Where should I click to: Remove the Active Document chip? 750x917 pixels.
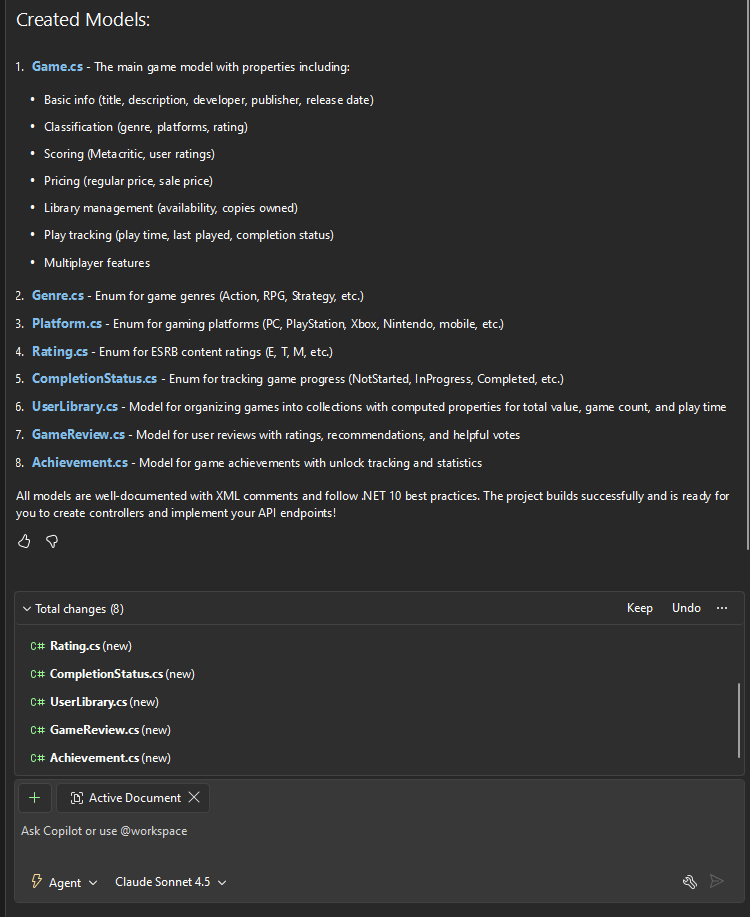point(194,798)
